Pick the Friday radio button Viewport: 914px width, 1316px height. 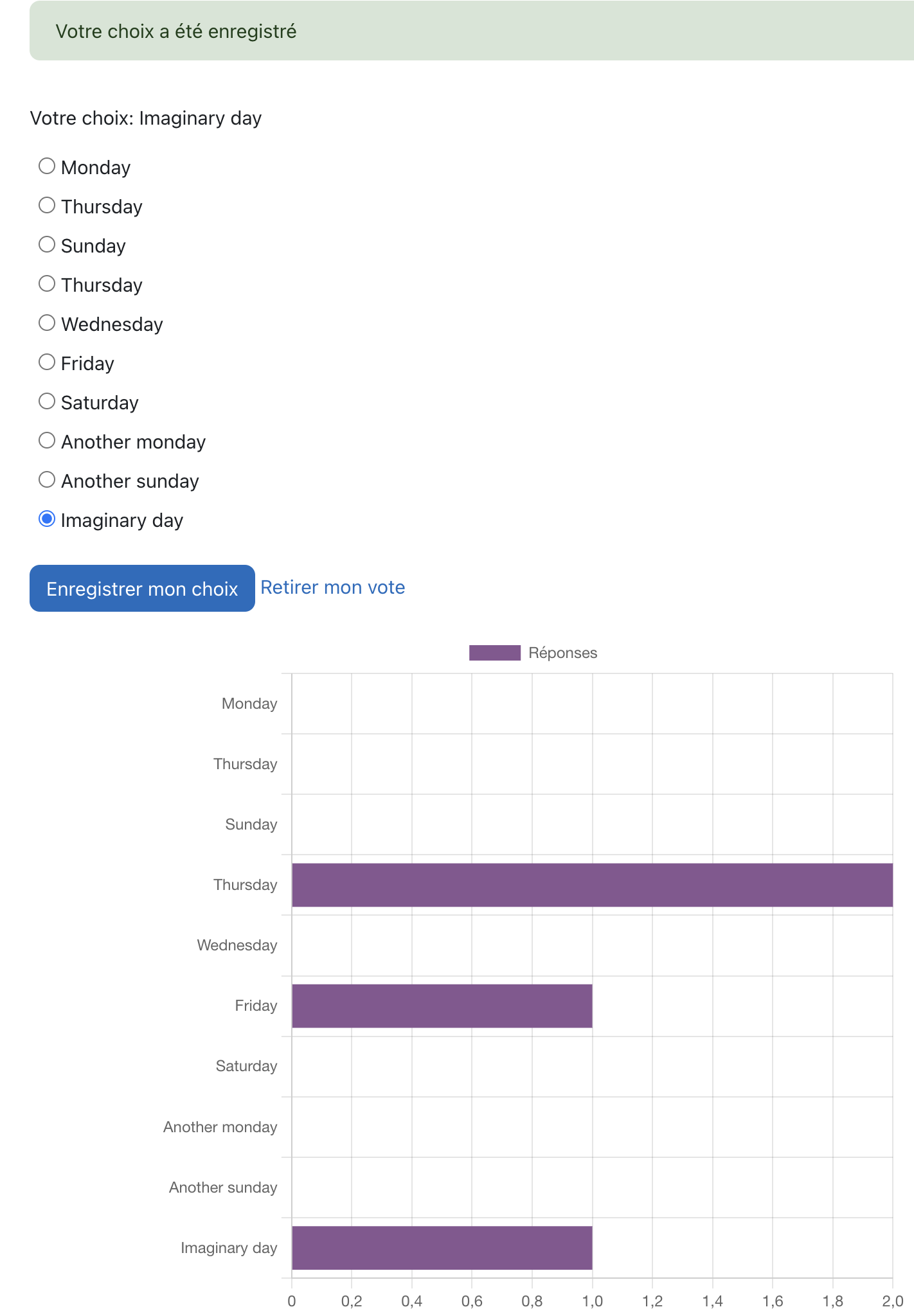pyautogui.click(x=47, y=362)
